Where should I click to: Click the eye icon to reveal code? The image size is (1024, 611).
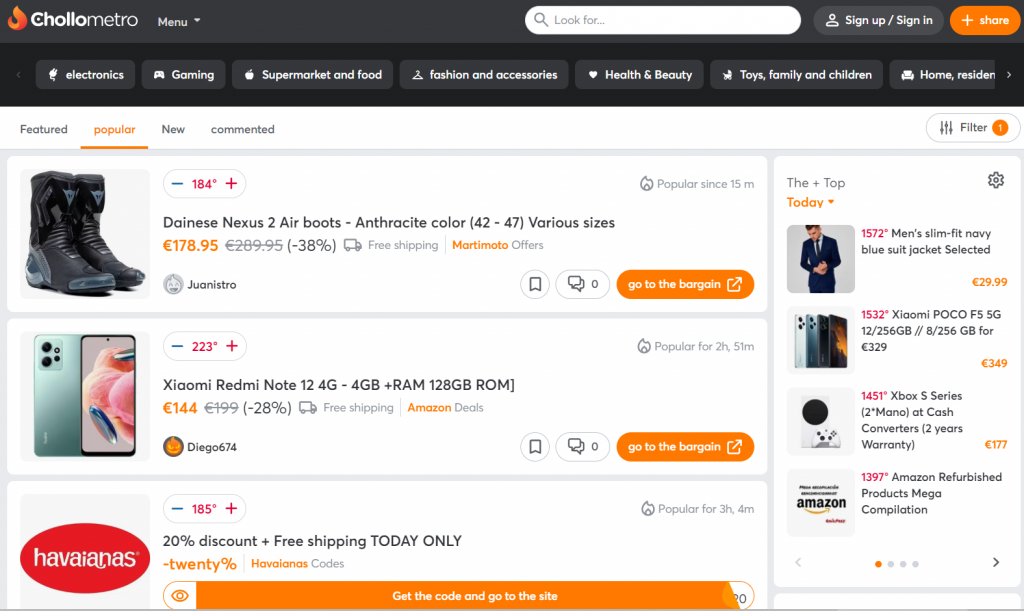coord(180,596)
